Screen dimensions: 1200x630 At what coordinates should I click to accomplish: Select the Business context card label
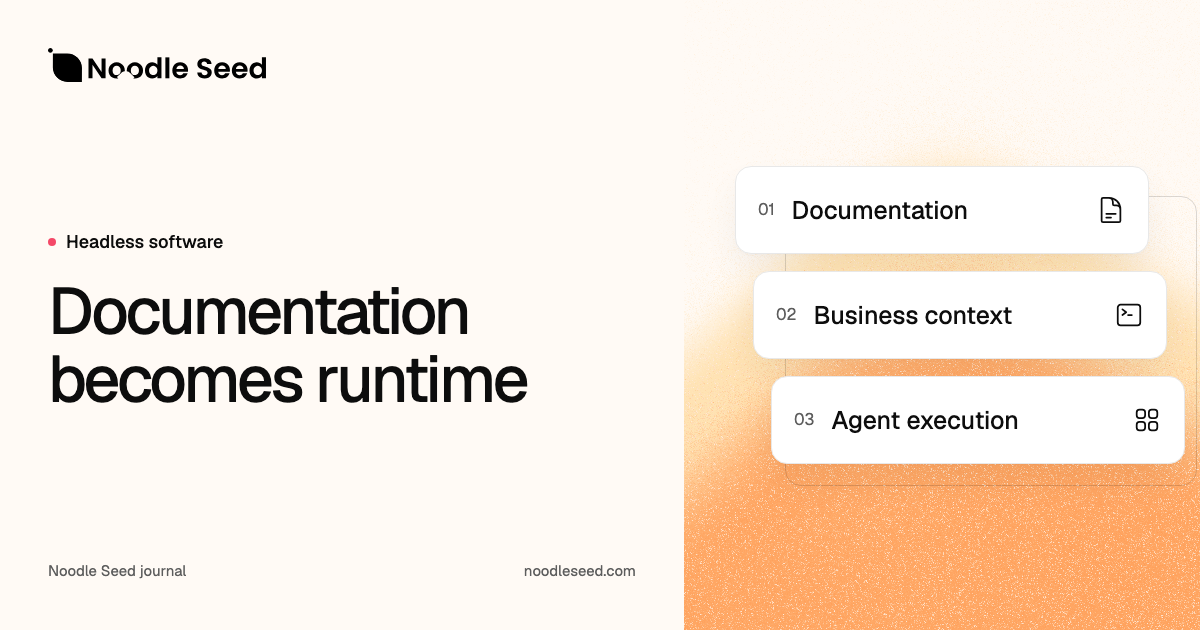[913, 315]
